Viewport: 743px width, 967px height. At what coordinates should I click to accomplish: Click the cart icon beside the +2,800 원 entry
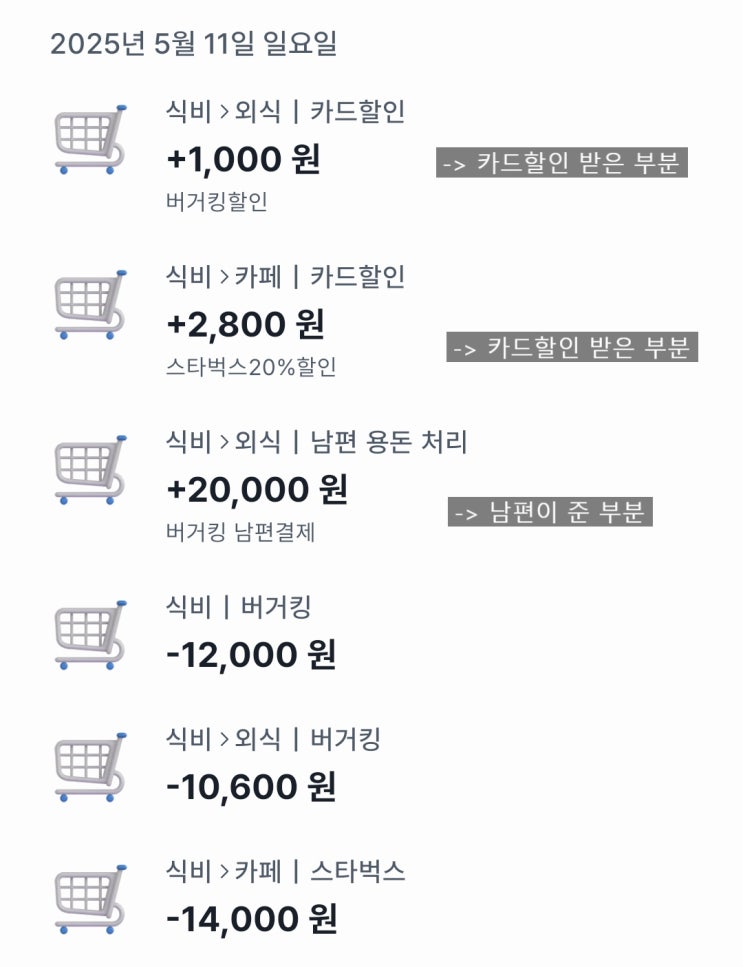90,305
